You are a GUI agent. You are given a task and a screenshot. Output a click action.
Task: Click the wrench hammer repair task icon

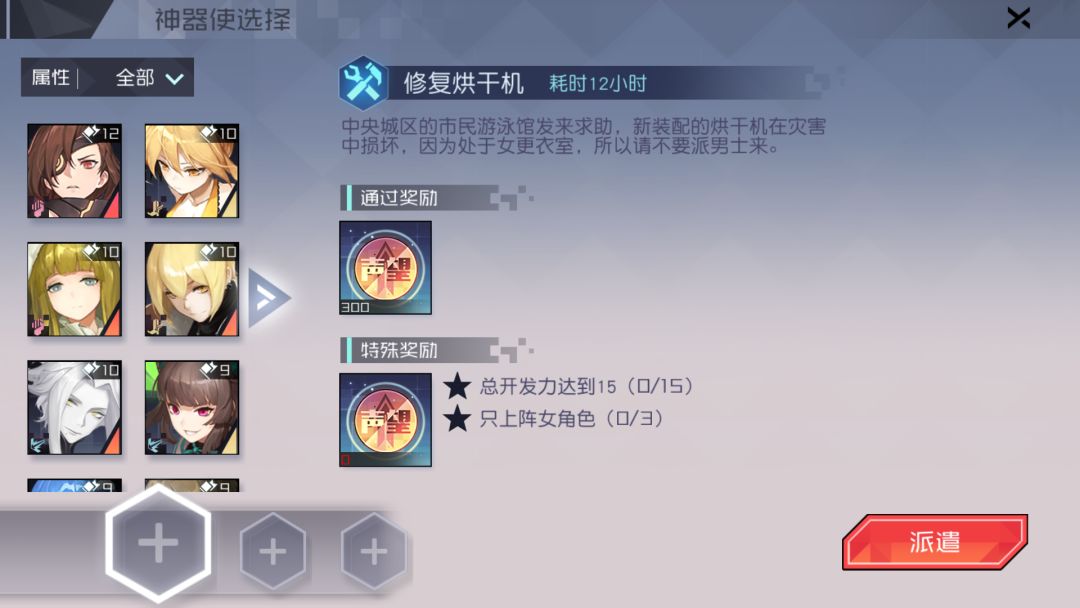(x=363, y=83)
